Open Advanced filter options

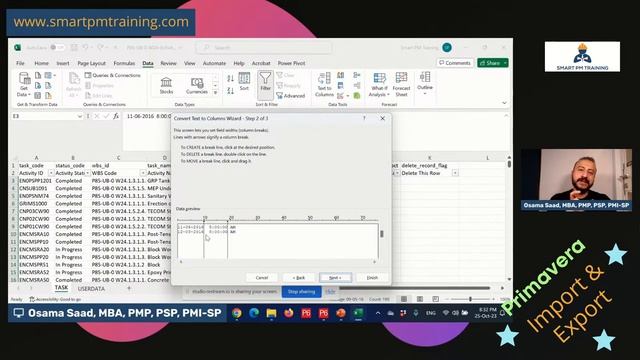click(x=291, y=96)
